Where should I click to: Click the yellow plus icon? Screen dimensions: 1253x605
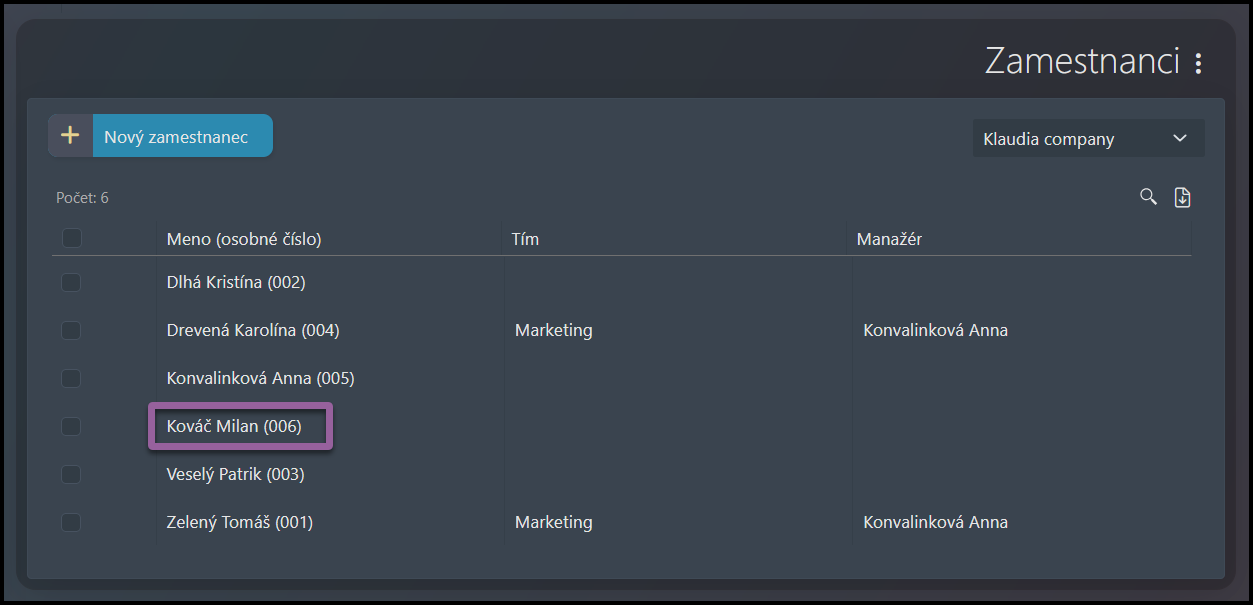70,136
